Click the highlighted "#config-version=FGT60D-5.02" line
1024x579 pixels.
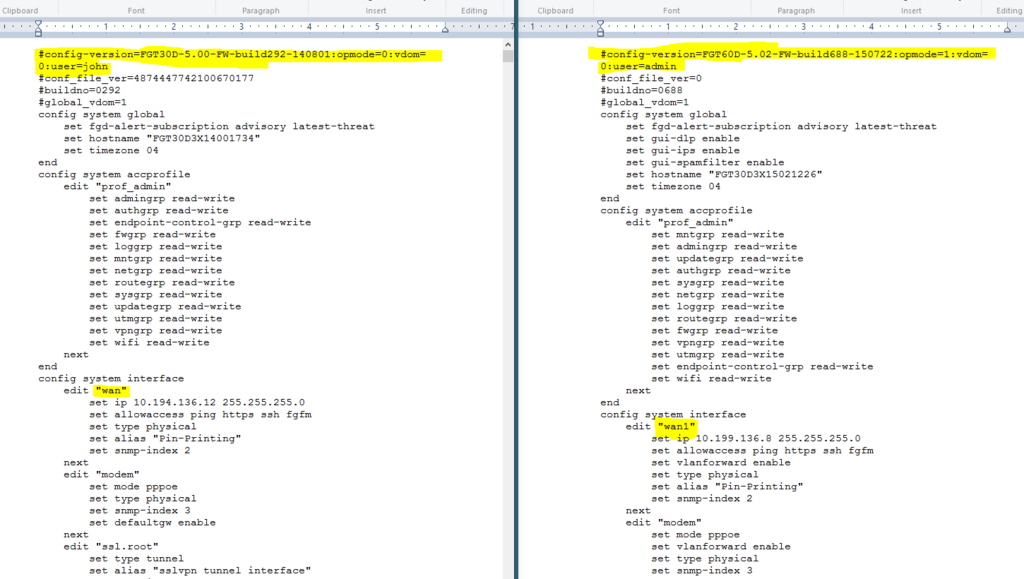coord(794,54)
